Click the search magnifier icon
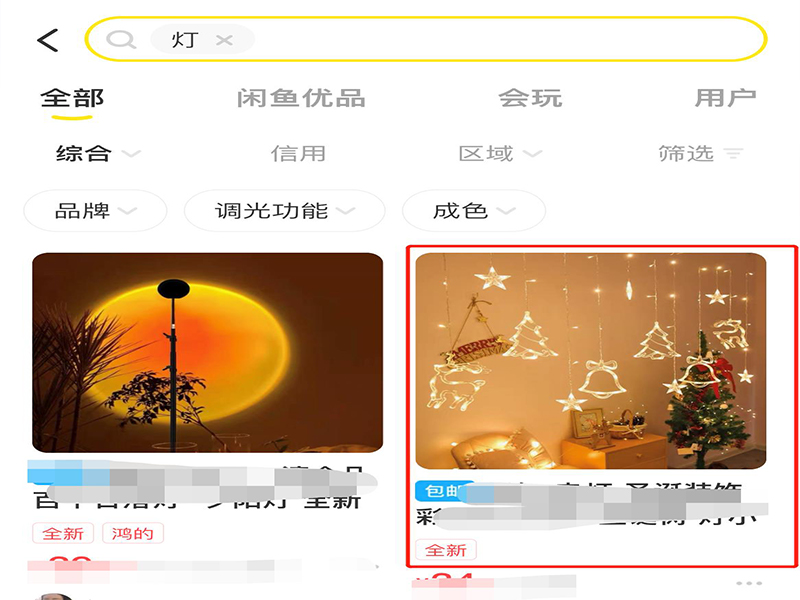Viewport: 800px width, 600px height. click(x=120, y=39)
